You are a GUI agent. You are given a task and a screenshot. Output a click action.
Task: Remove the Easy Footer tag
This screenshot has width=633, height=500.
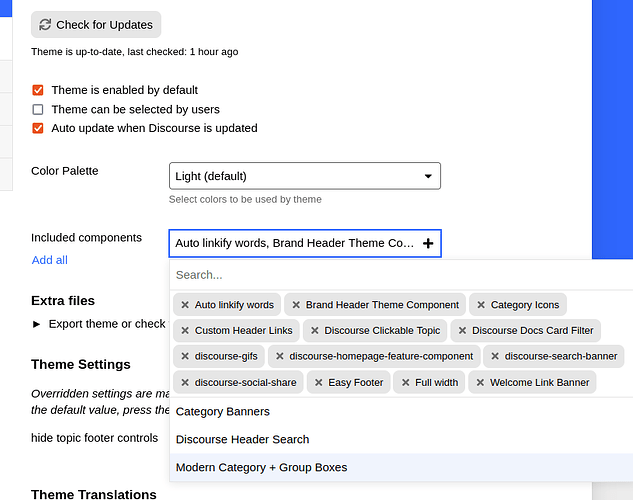318,382
